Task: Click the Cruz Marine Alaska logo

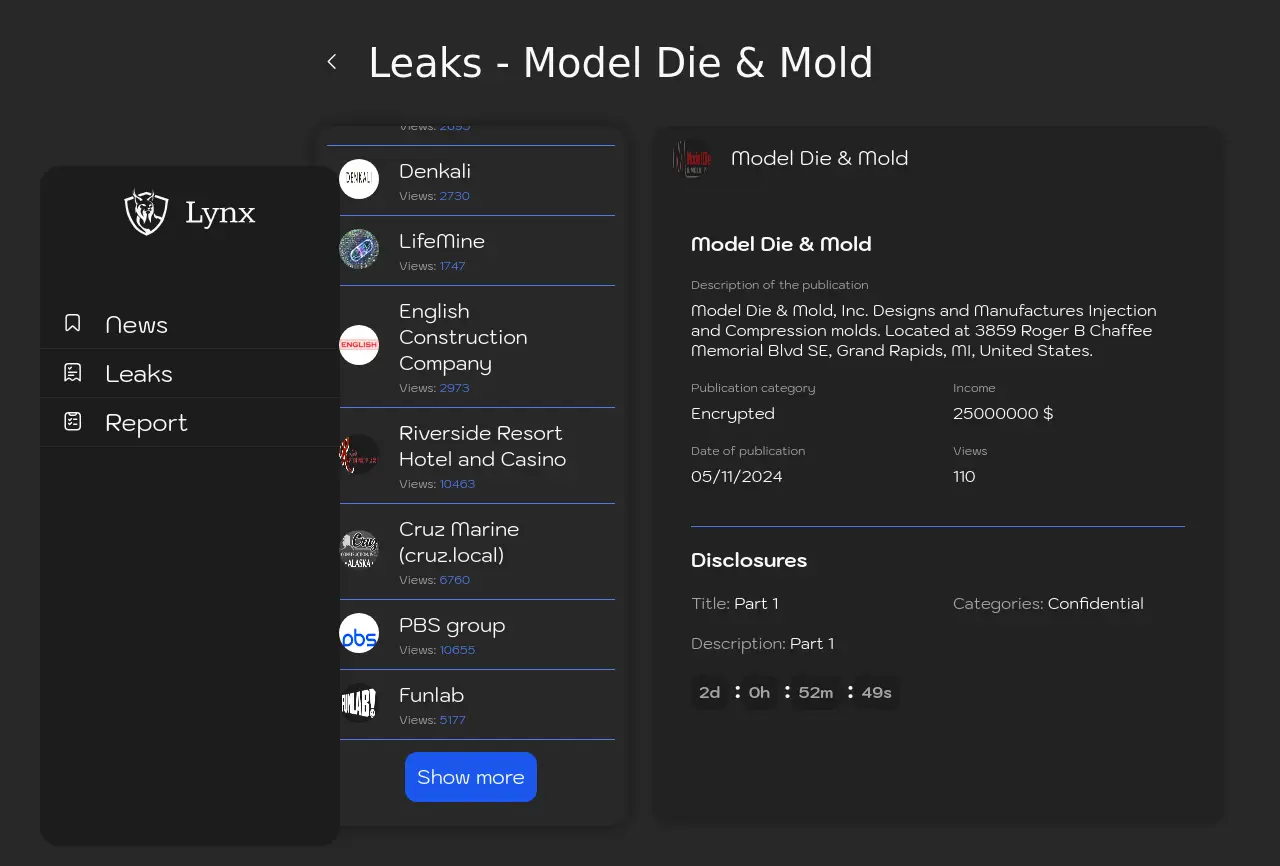Action: click(x=359, y=551)
